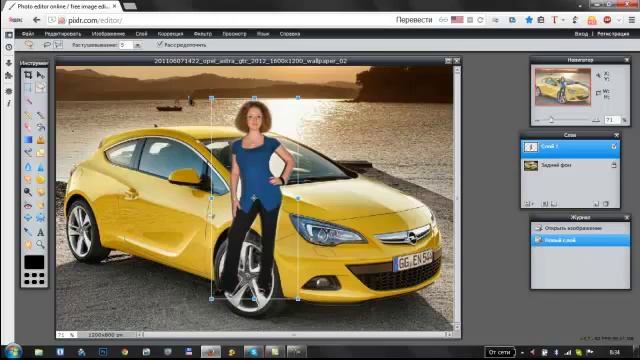
Task: Select the Hand pan tool
Action: [28, 244]
